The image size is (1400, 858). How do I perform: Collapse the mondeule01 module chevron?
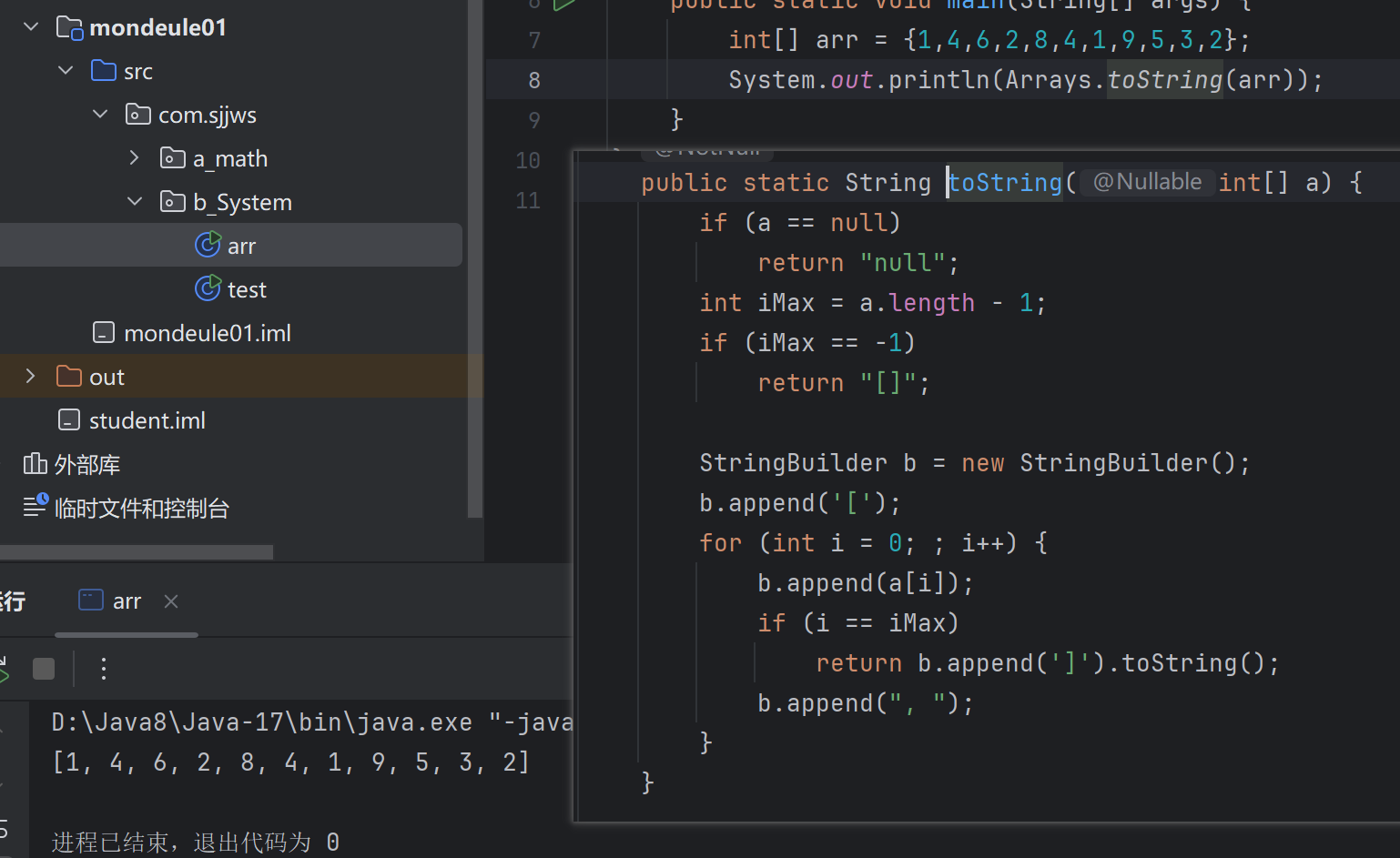[31, 27]
